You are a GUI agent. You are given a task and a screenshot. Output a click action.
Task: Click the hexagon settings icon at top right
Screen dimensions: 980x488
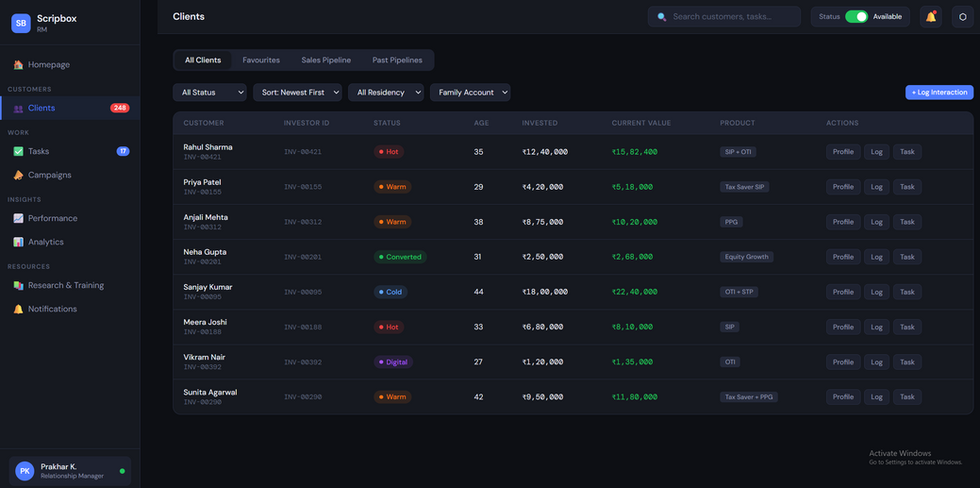click(962, 17)
